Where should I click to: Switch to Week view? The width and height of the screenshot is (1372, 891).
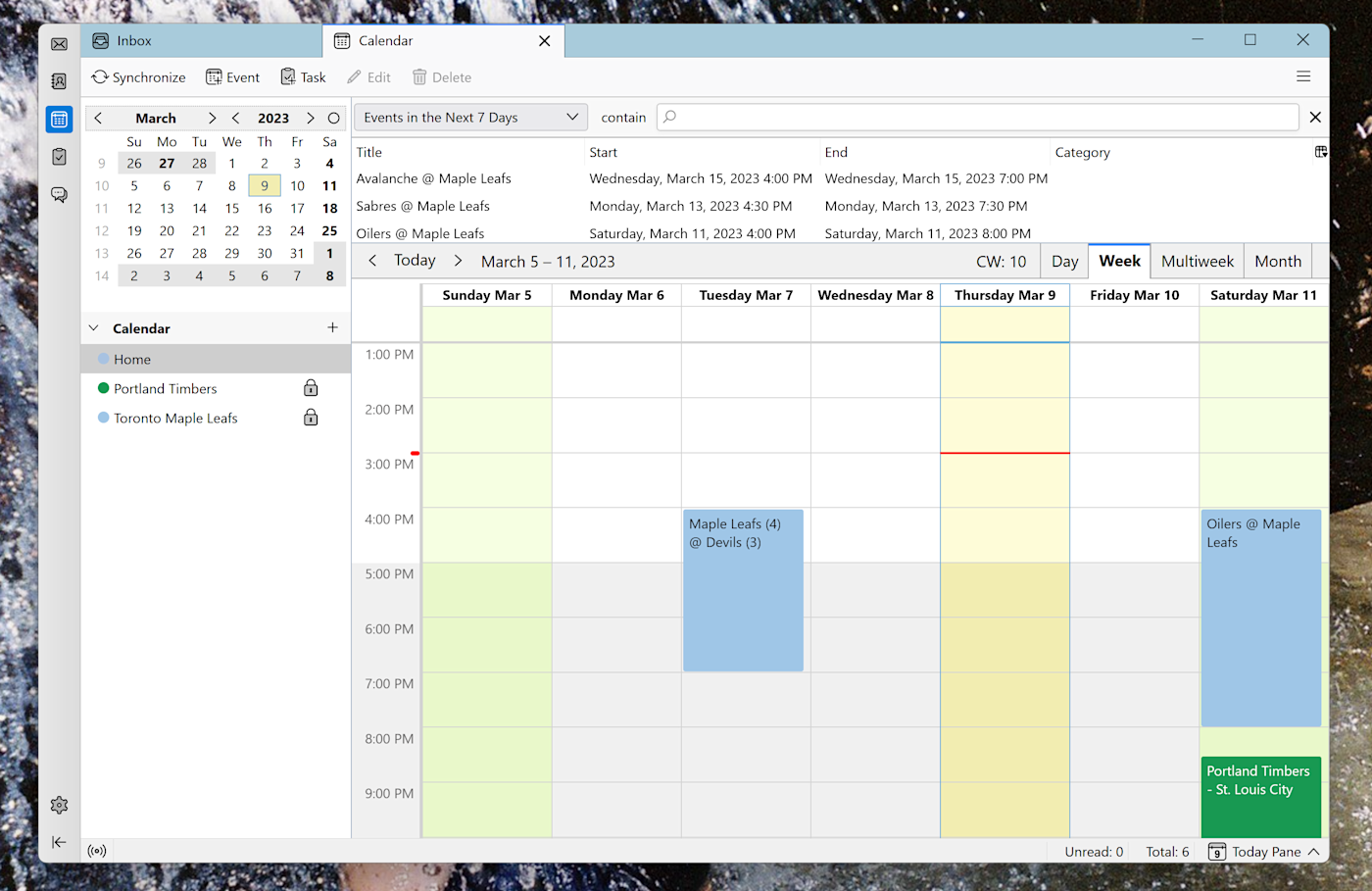(1119, 262)
